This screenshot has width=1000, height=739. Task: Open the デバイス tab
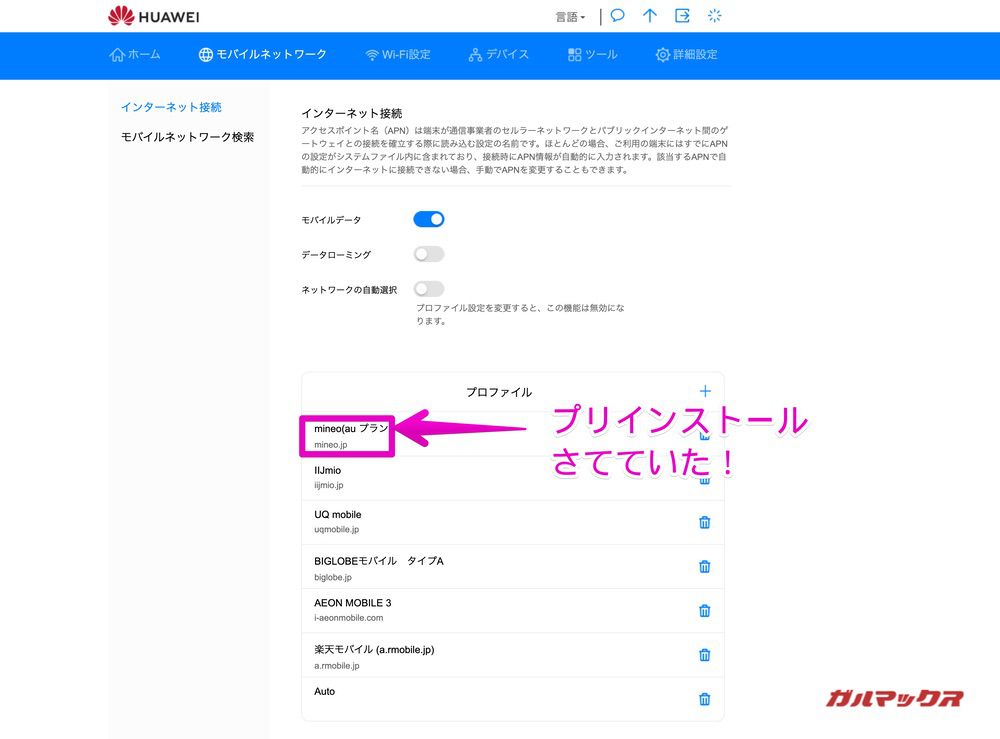coord(498,55)
